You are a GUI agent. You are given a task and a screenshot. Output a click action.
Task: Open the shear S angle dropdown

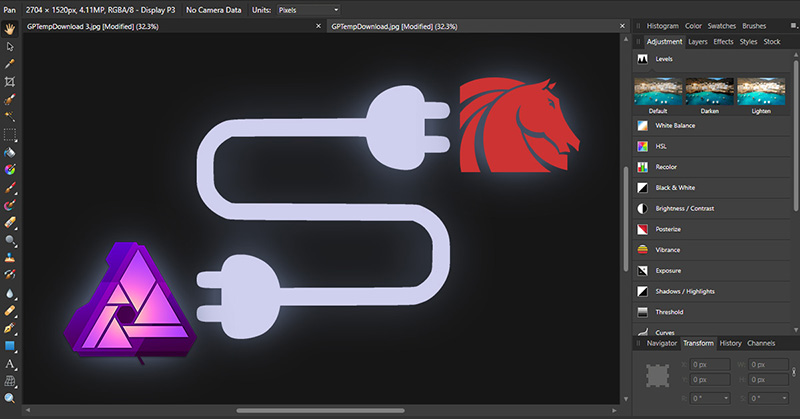(x=769, y=398)
